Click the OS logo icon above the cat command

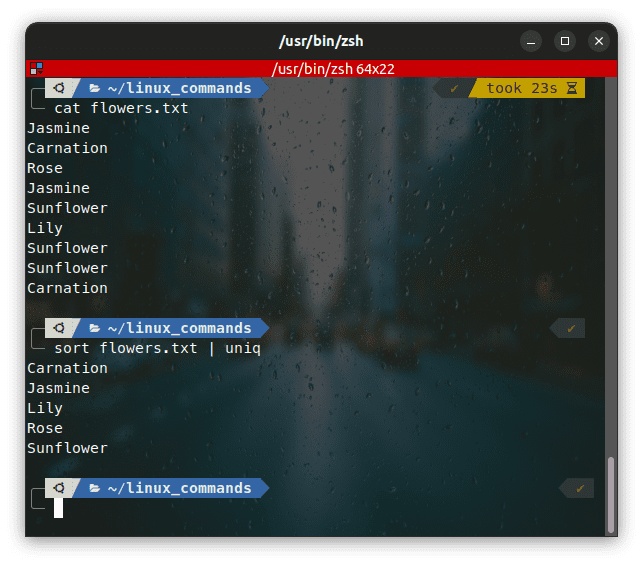[59, 88]
